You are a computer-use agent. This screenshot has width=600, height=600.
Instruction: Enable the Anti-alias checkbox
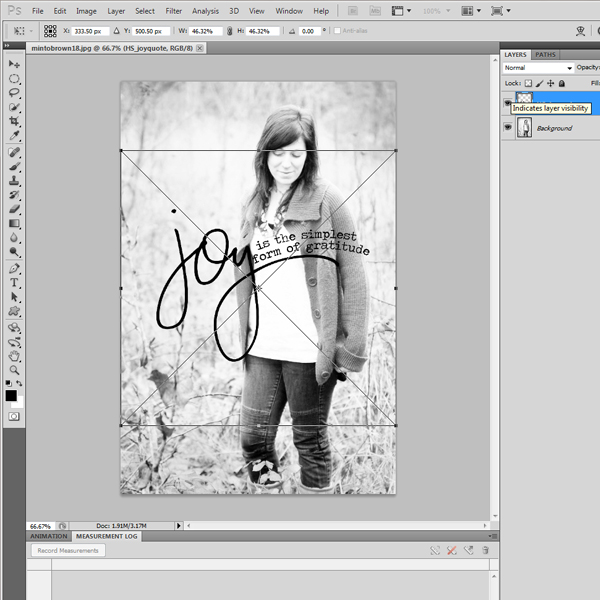(338, 31)
